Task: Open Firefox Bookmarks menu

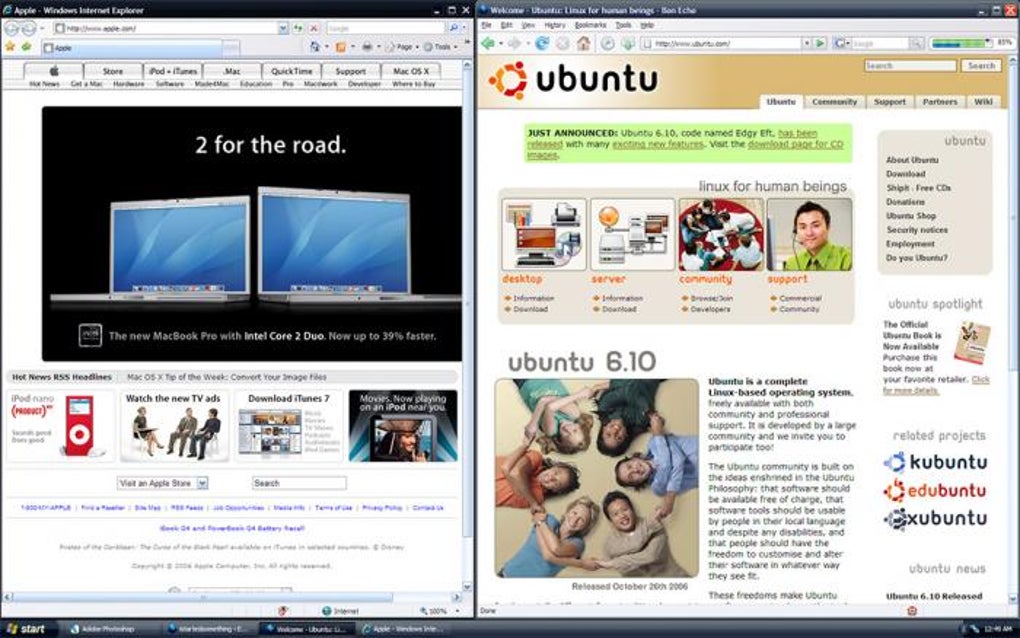Action: coord(590,25)
